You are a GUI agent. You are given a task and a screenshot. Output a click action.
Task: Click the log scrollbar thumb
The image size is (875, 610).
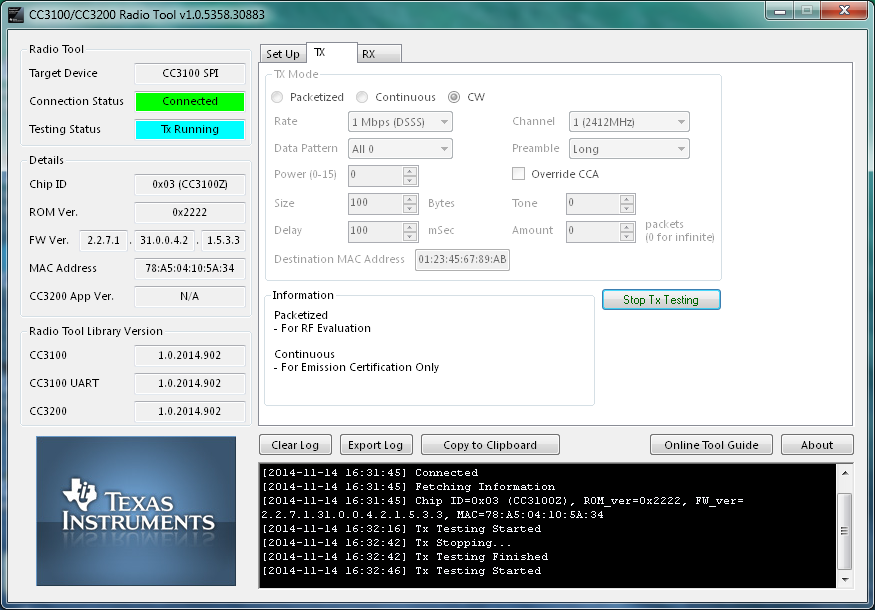(x=845, y=531)
